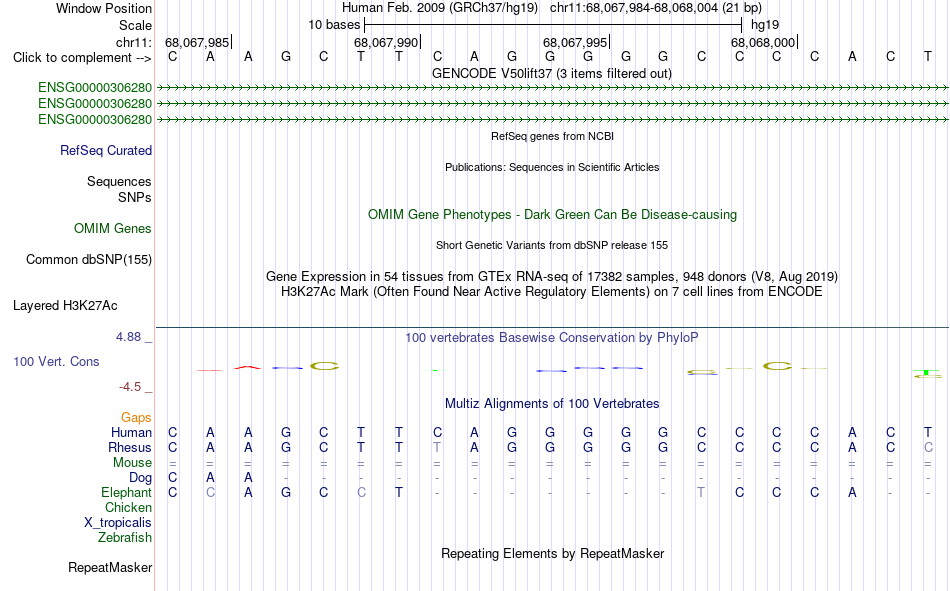
Task: Click the '10 bases' scale text
Action: 334,25
